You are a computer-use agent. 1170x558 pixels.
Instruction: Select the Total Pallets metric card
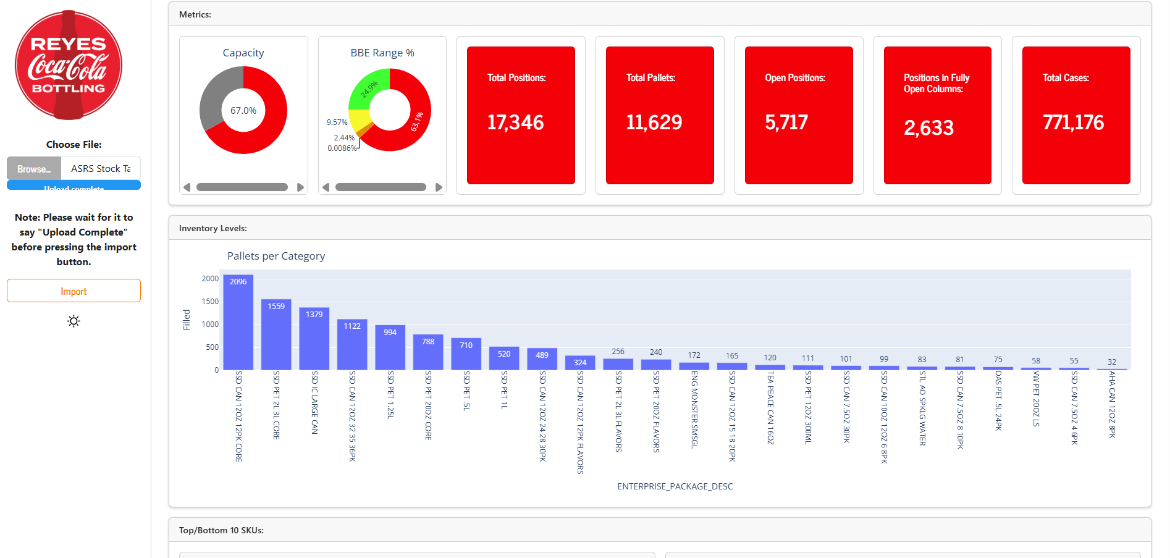pos(655,115)
